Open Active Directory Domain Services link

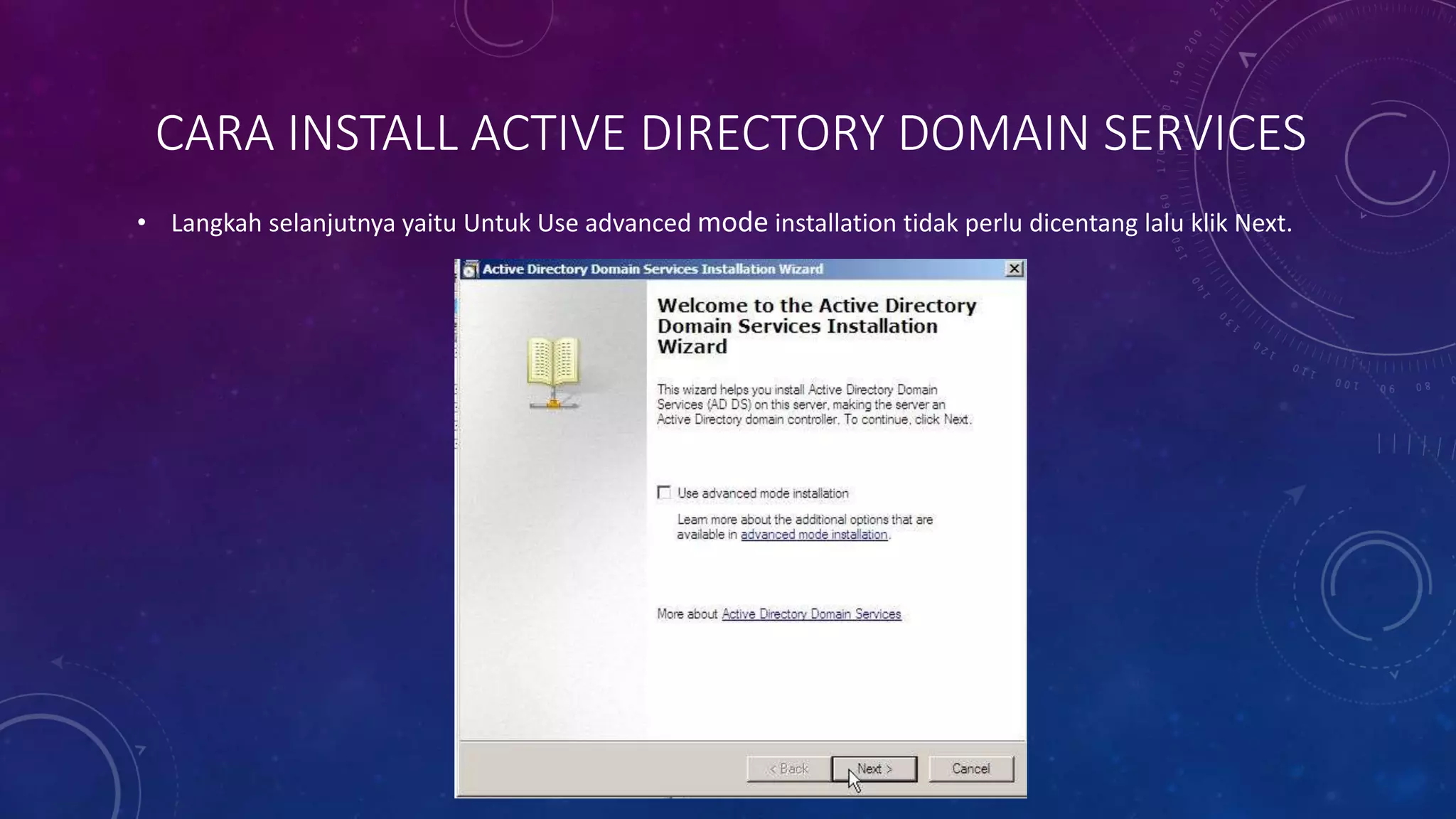click(811, 614)
